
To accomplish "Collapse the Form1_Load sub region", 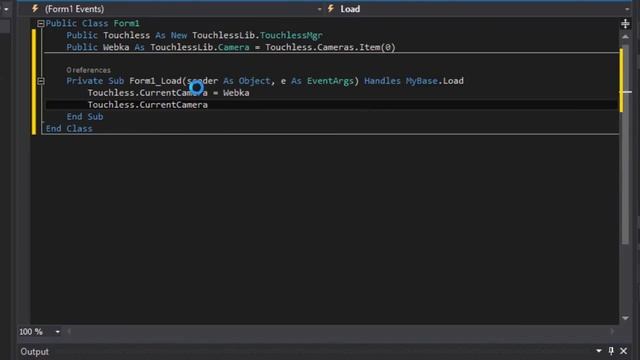I will click(40, 81).
